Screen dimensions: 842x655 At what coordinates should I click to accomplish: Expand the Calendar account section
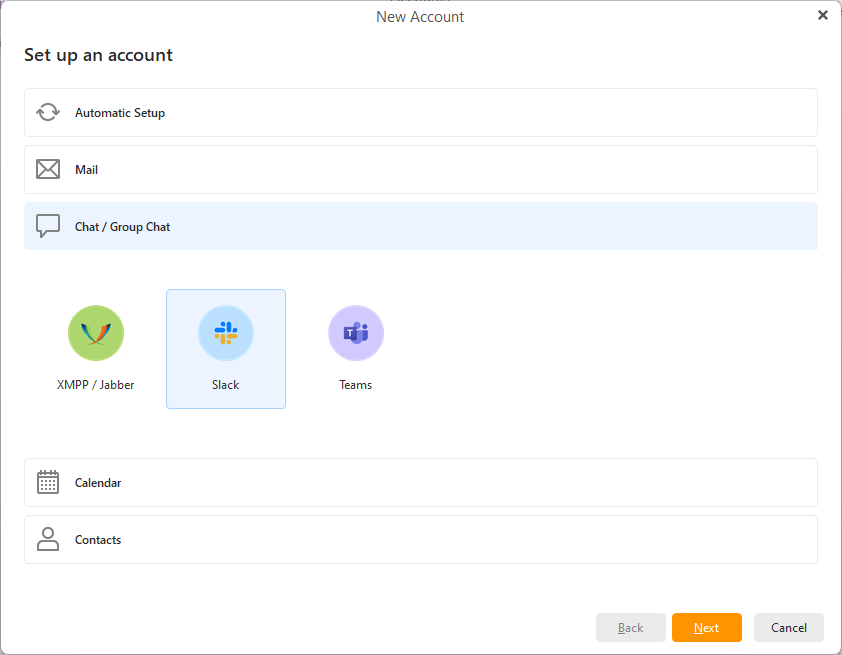click(x=420, y=483)
